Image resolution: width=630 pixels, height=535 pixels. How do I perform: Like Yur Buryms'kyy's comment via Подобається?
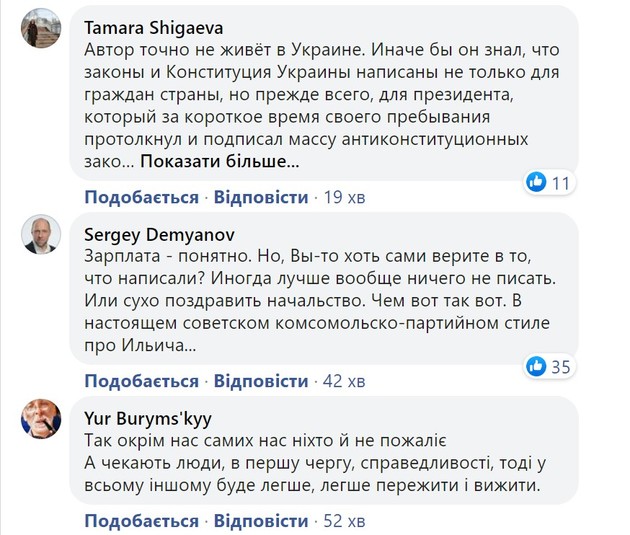(141, 521)
